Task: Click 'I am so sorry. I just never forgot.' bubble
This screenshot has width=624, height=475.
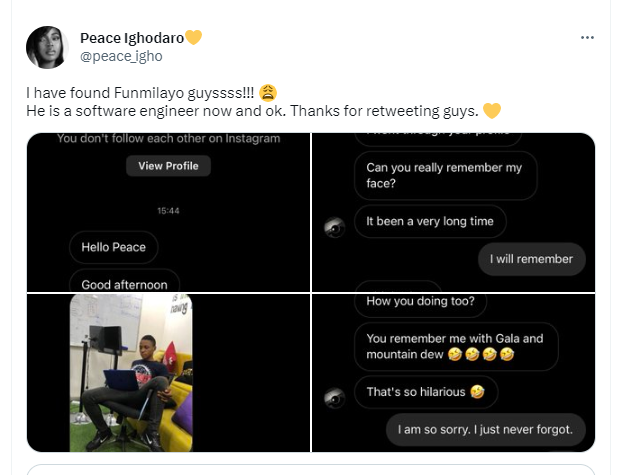Action: (x=485, y=430)
